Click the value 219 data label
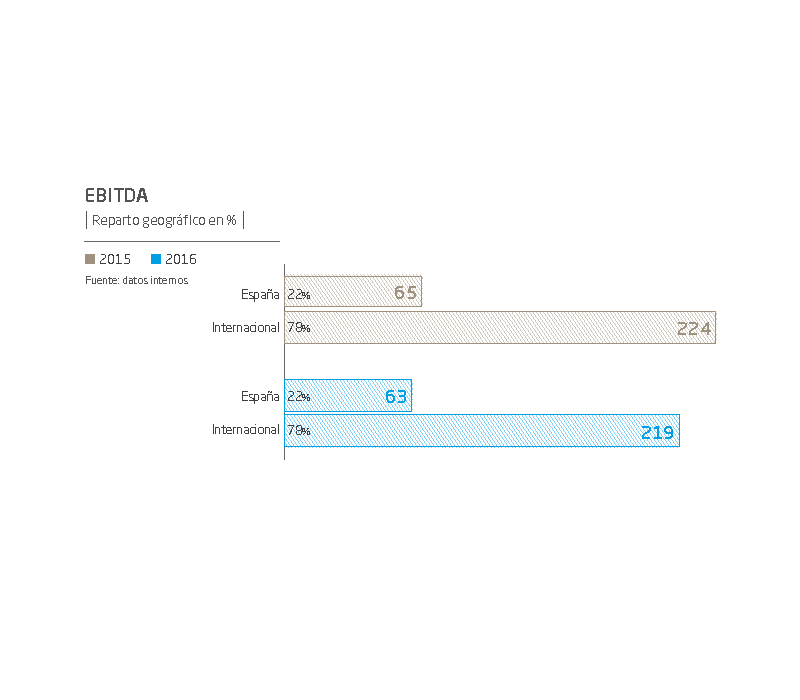The height and width of the screenshot is (700, 800). pyautogui.click(x=658, y=433)
